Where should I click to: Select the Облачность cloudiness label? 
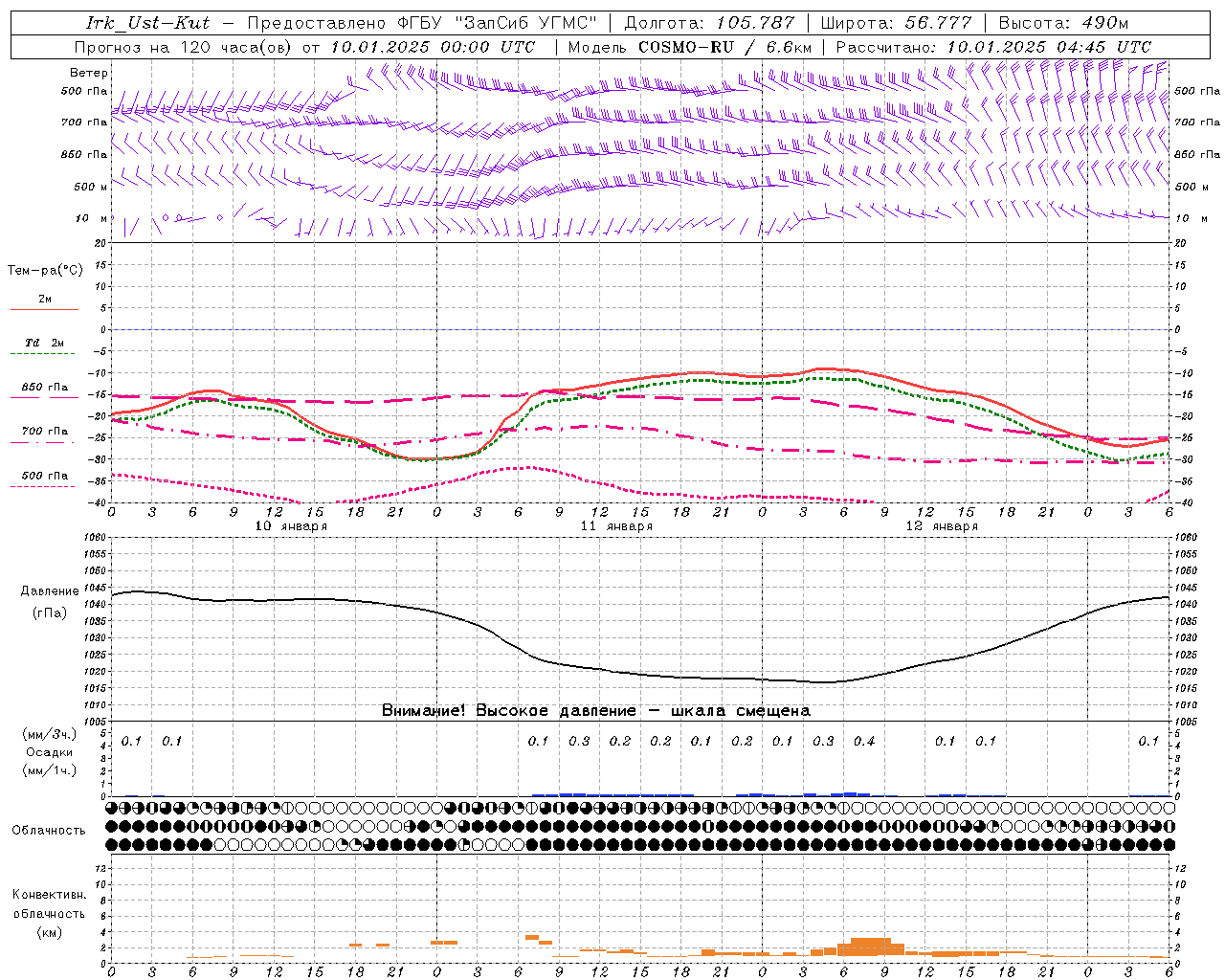pos(49,830)
